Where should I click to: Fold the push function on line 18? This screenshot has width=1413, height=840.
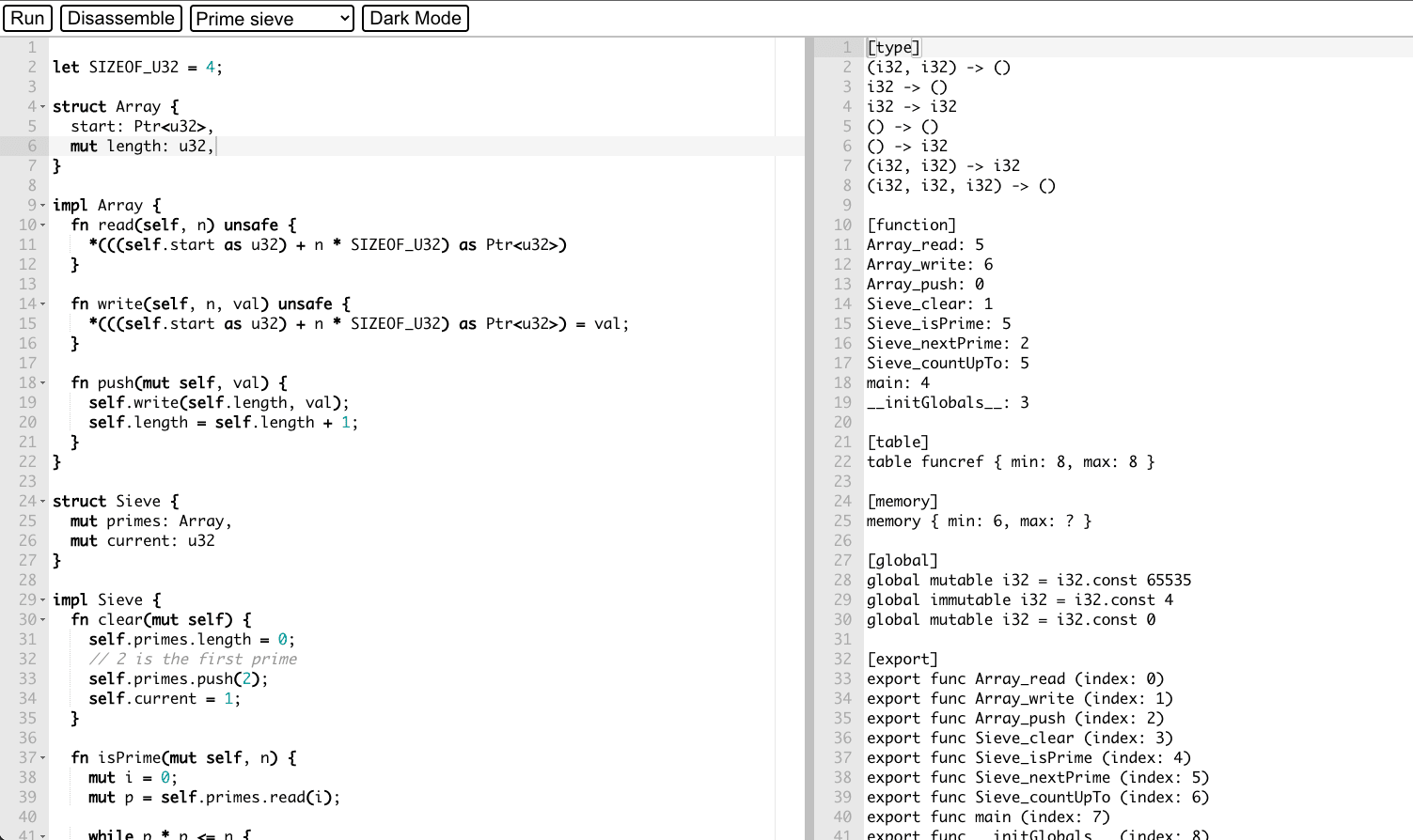[43, 383]
